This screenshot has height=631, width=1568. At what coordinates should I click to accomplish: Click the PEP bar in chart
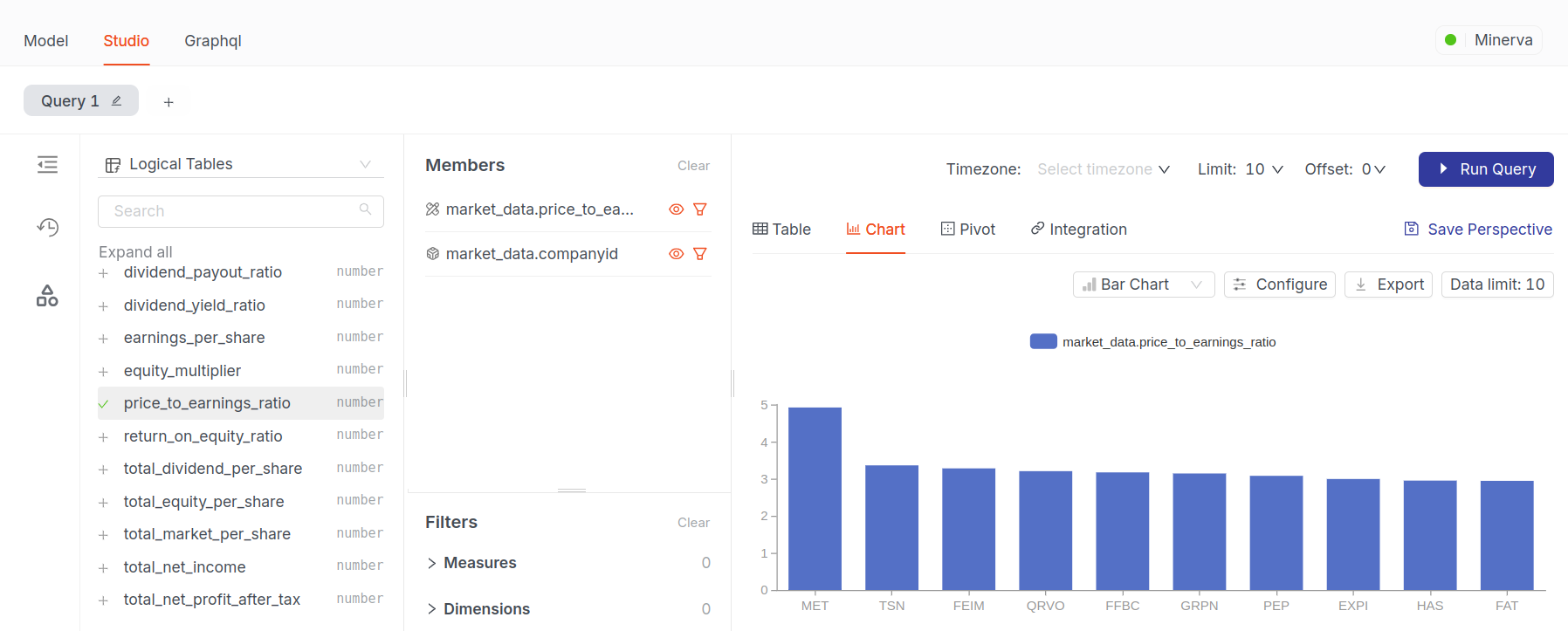[x=1276, y=533]
